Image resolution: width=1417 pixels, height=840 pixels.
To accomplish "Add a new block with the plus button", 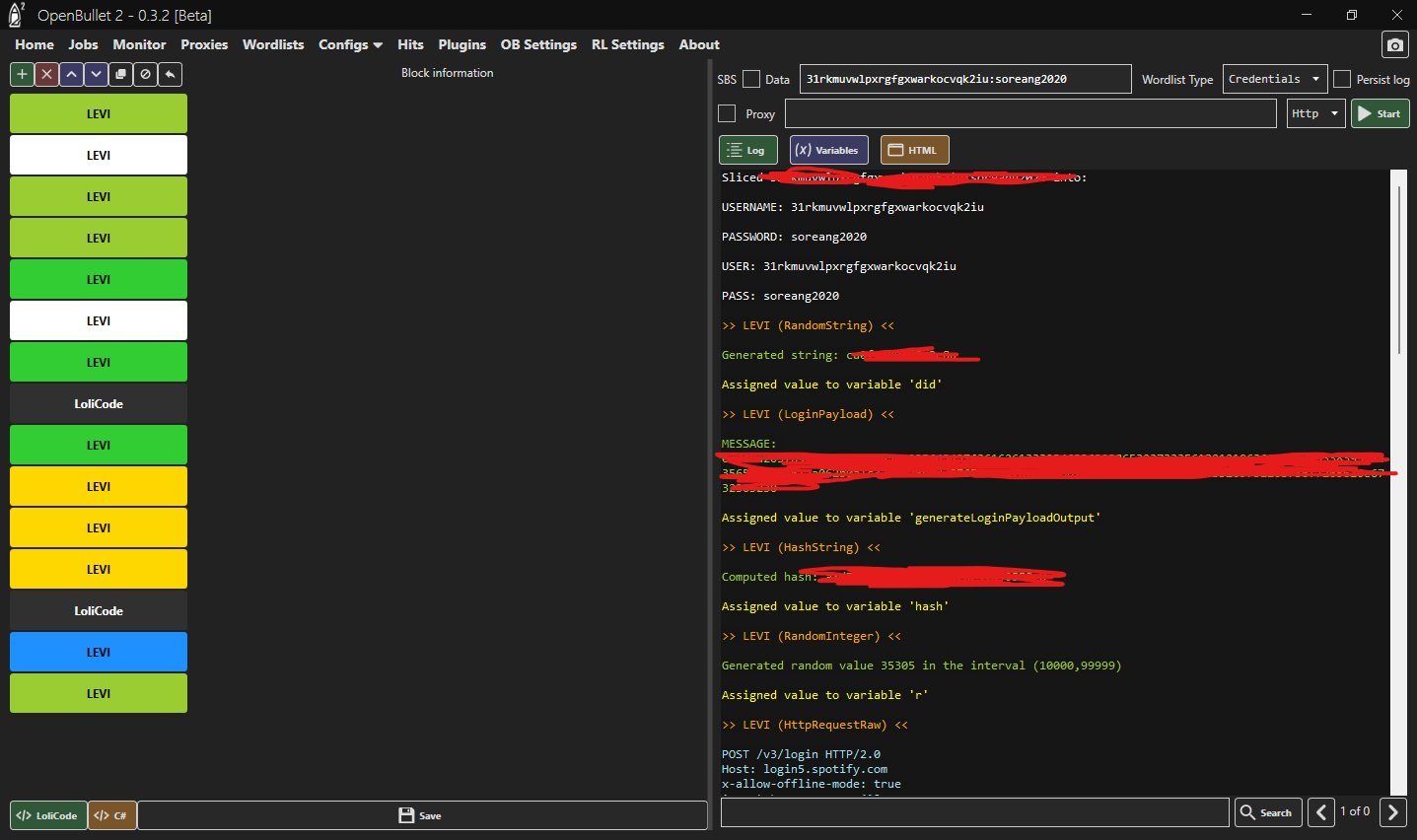I will pyautogui.click(x=22, y=74).
